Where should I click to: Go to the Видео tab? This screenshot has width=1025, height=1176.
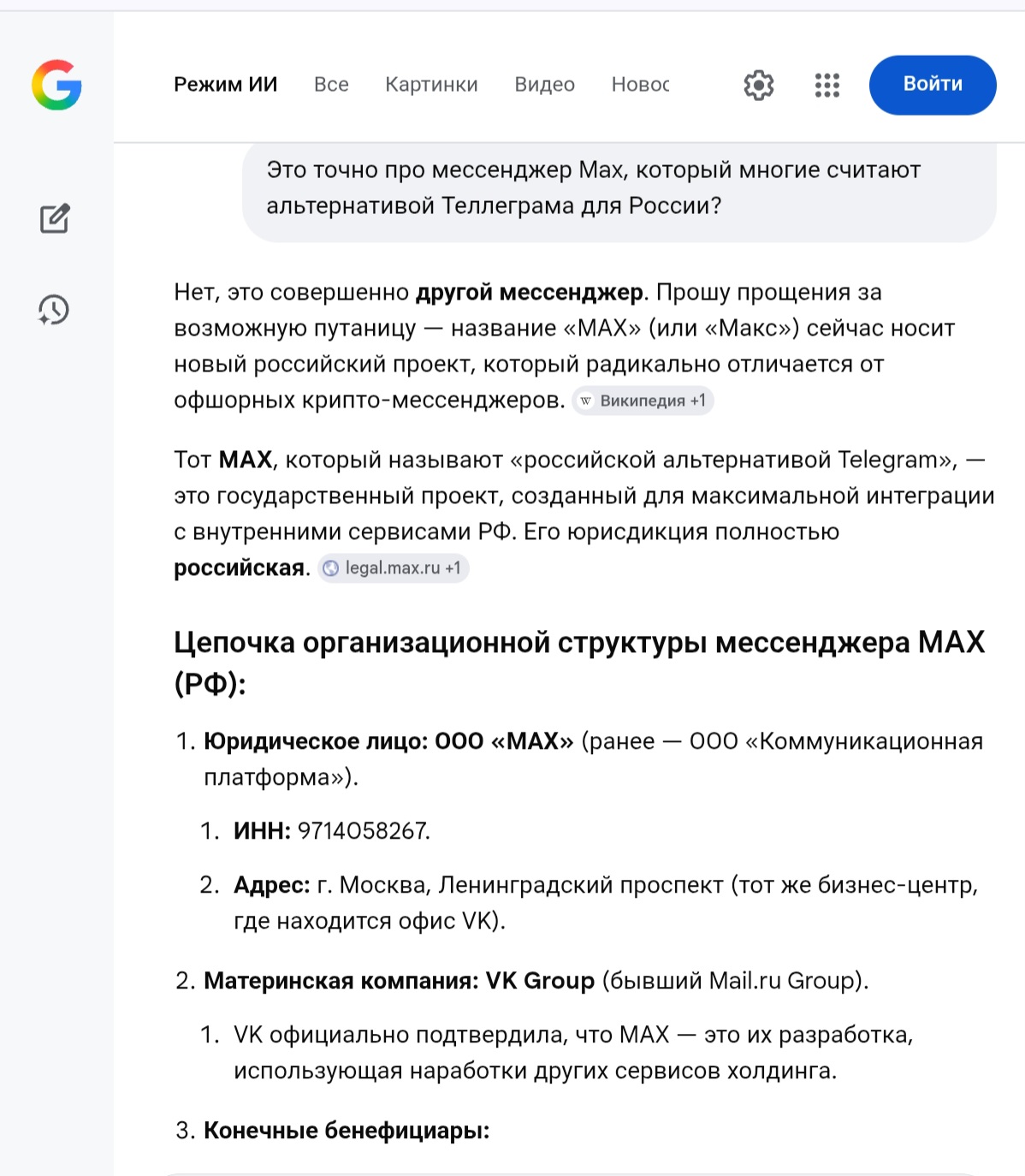click(x=544, y=85)
